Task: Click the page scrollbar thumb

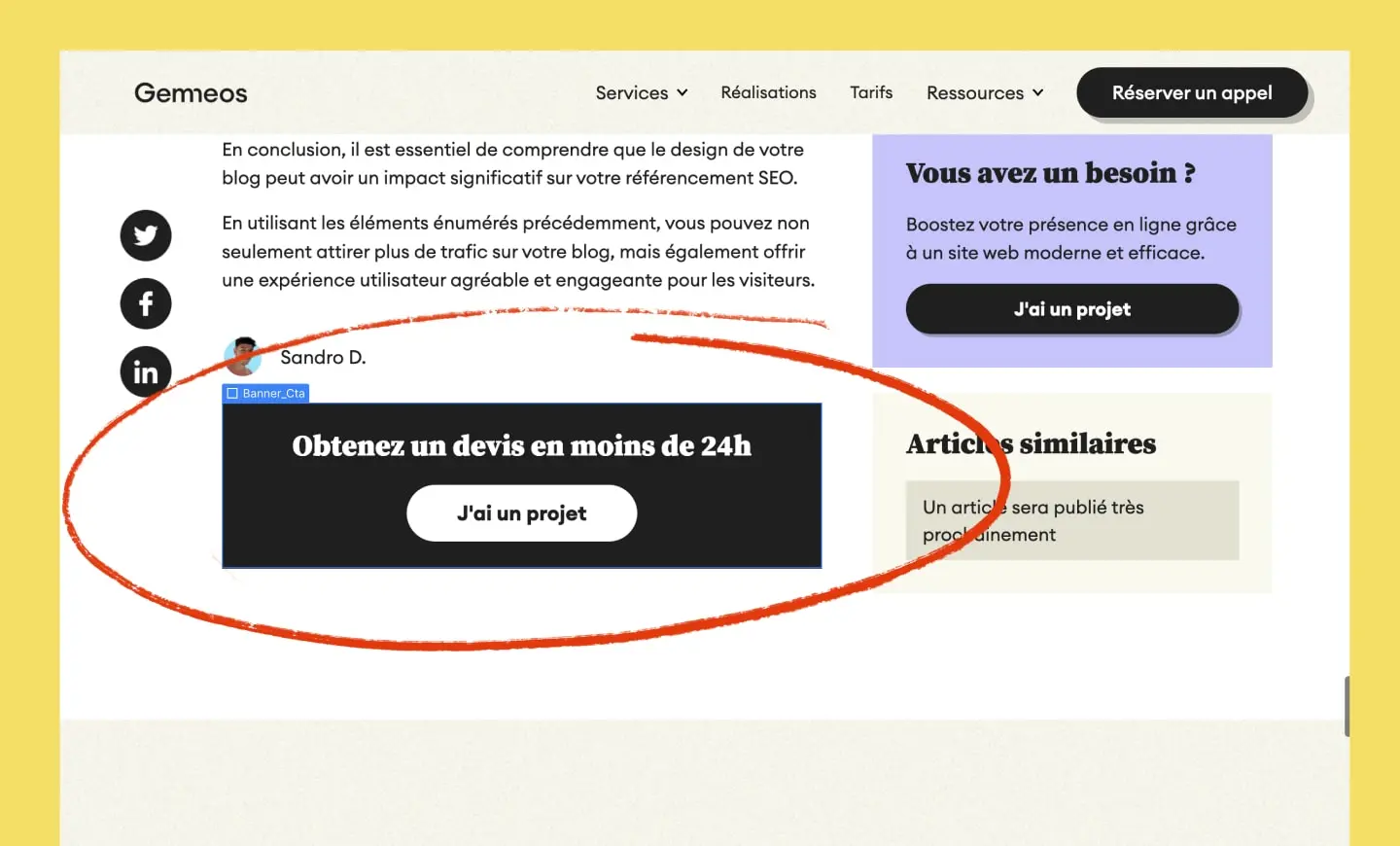Action: point(1347,707)
